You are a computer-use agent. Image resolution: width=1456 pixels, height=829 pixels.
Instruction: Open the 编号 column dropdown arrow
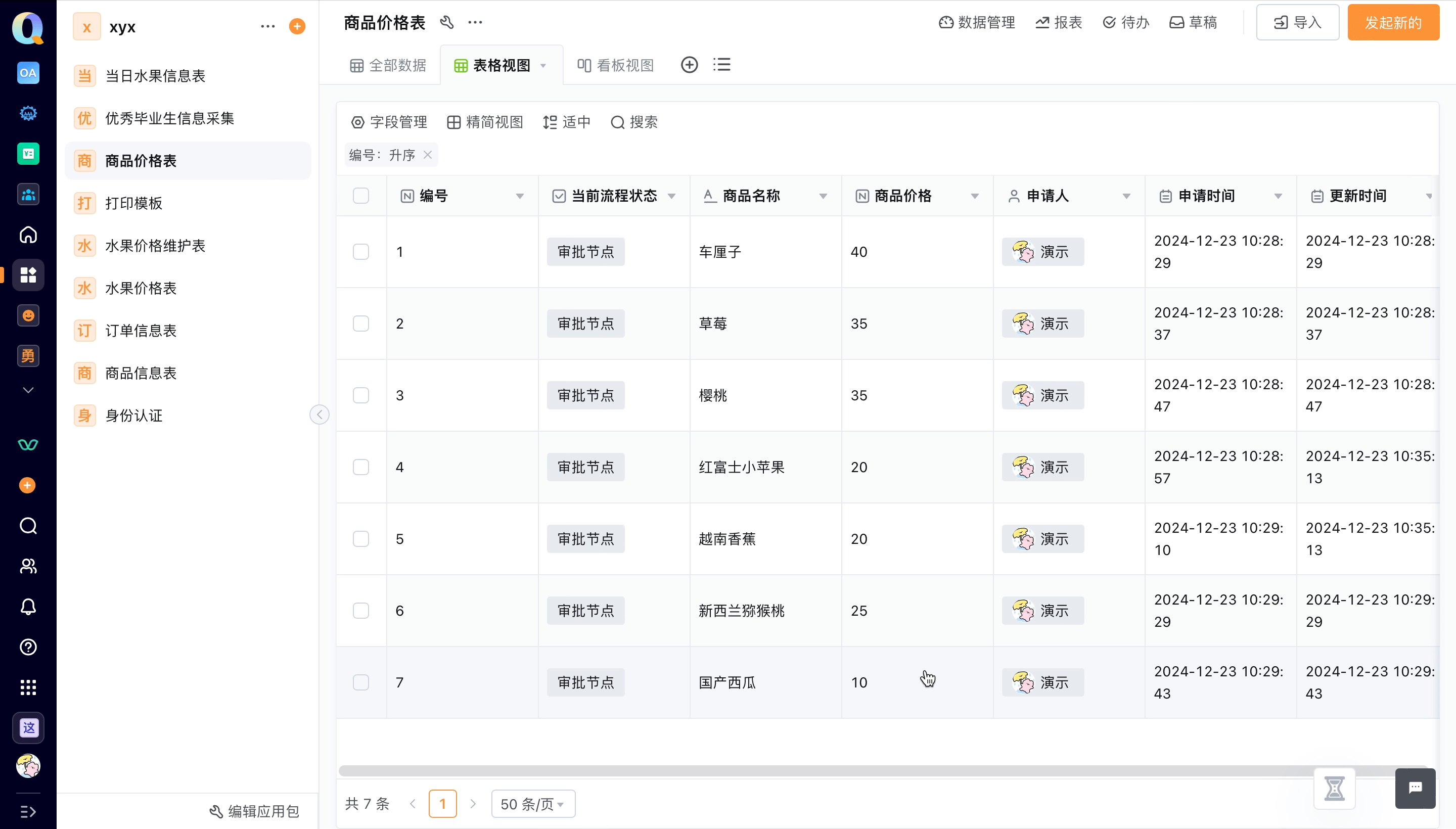(520, 197)
